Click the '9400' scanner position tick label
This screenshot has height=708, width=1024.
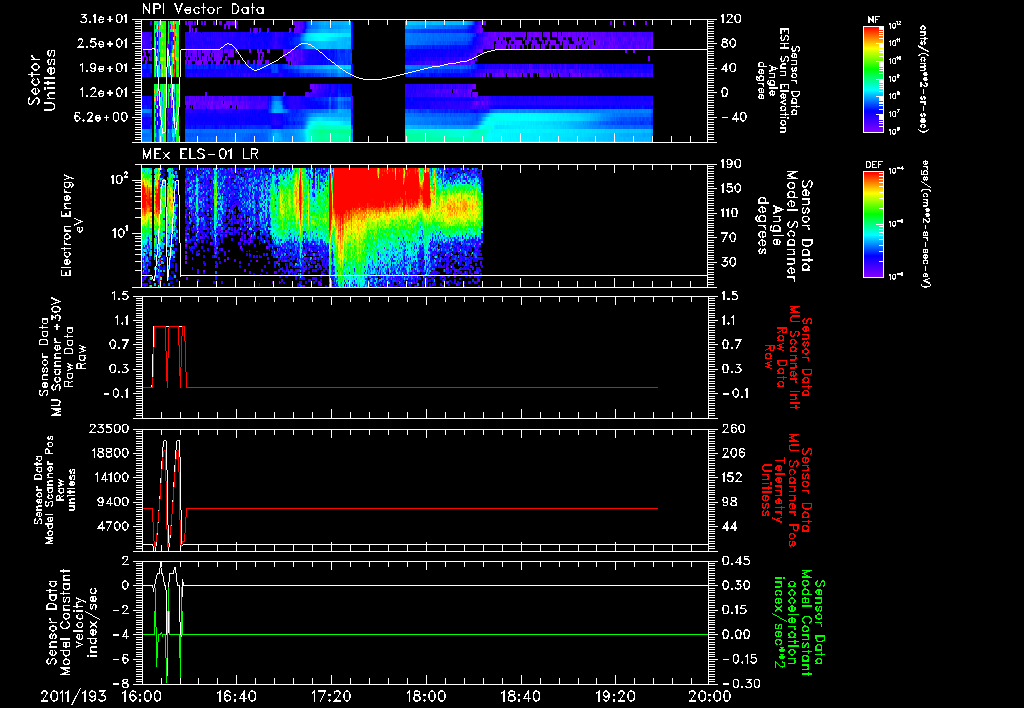pyautogui.click(x=114, y=502)
